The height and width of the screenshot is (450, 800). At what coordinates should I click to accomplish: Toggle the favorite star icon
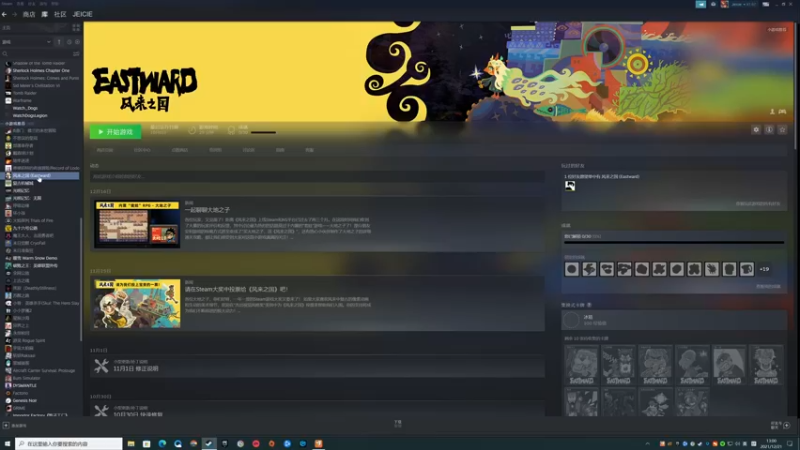(x=782, y=130)
